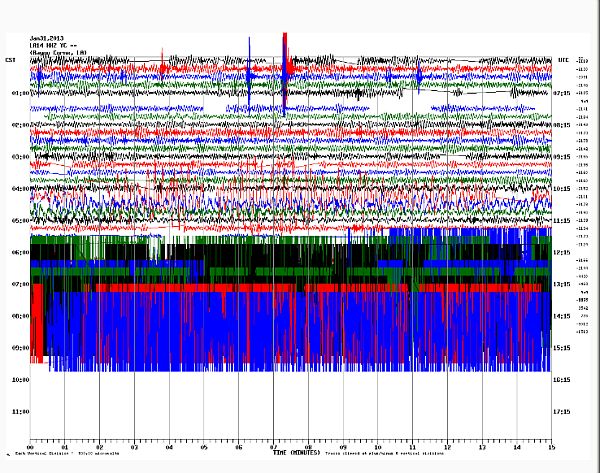This screenshot has width=600, height=473.
Task: Click the 06:00 CST time label
Action: (x=17, y=253)
